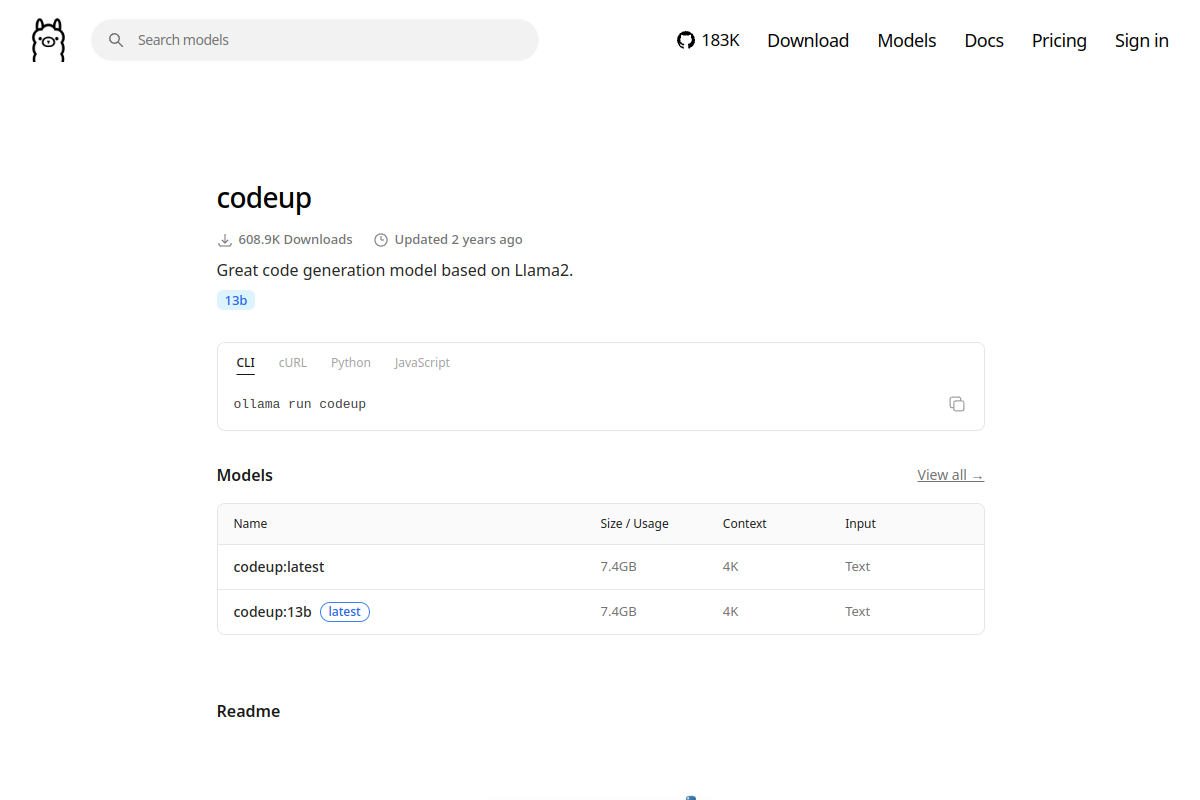This screenshot has height=800, width=1200.
Task: Click the Readme heading
Action: pyautogui.click(x=248, y=711)
